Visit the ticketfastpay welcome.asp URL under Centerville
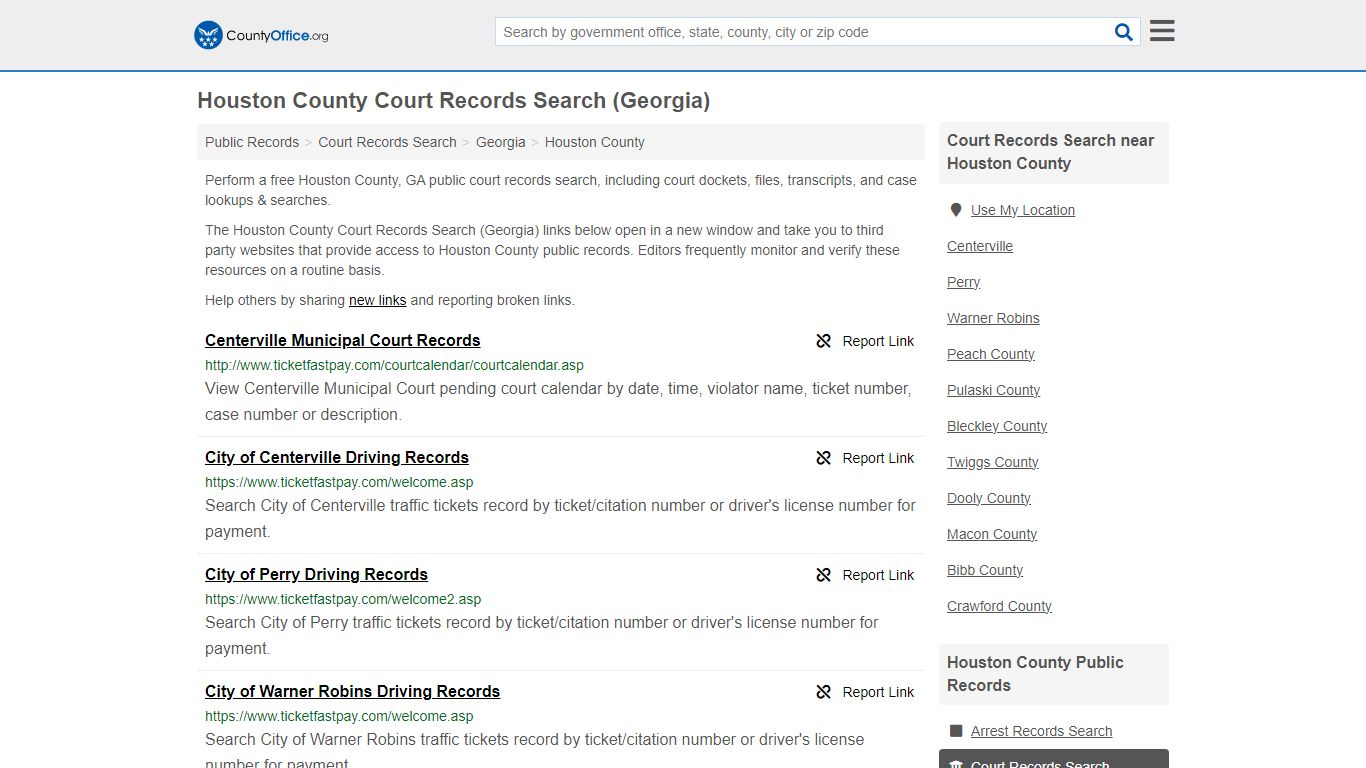Image resolution: width=1366 pixels, height=768 pixels. pos(339,482)
